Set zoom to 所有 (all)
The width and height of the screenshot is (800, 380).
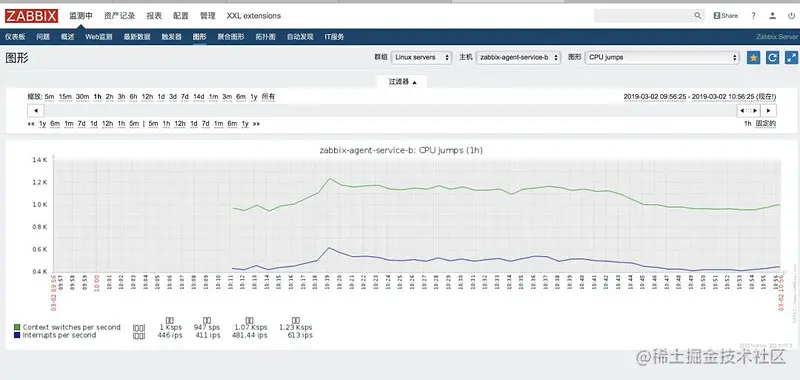(268, 96)
